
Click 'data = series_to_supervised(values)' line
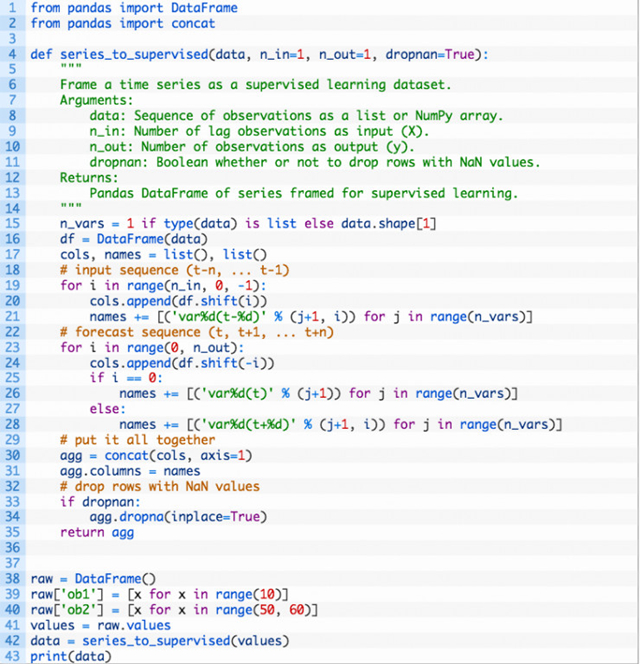point(160,641)
